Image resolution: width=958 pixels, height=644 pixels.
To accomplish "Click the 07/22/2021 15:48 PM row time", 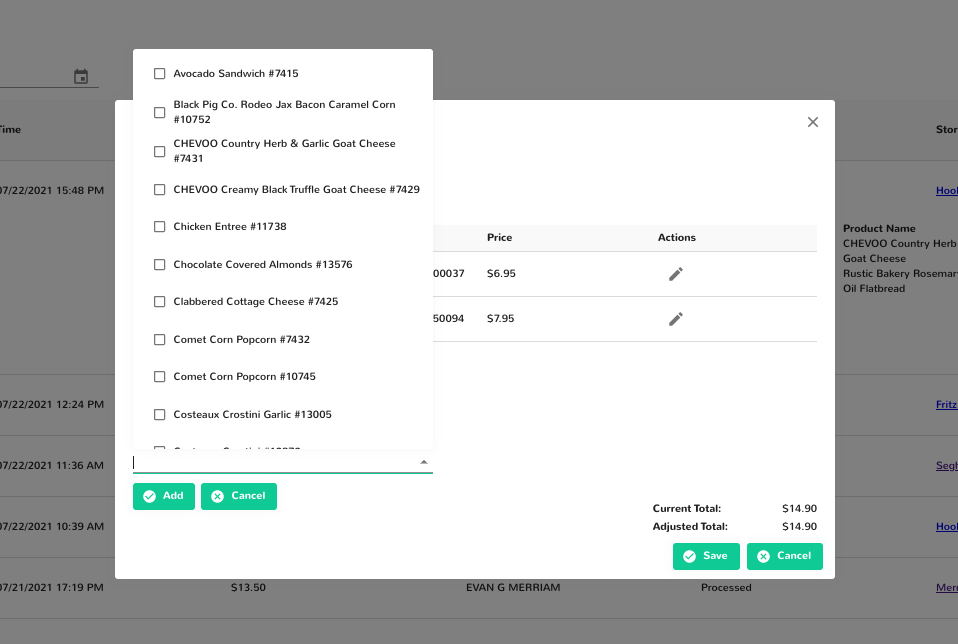I will coord(51,191).
